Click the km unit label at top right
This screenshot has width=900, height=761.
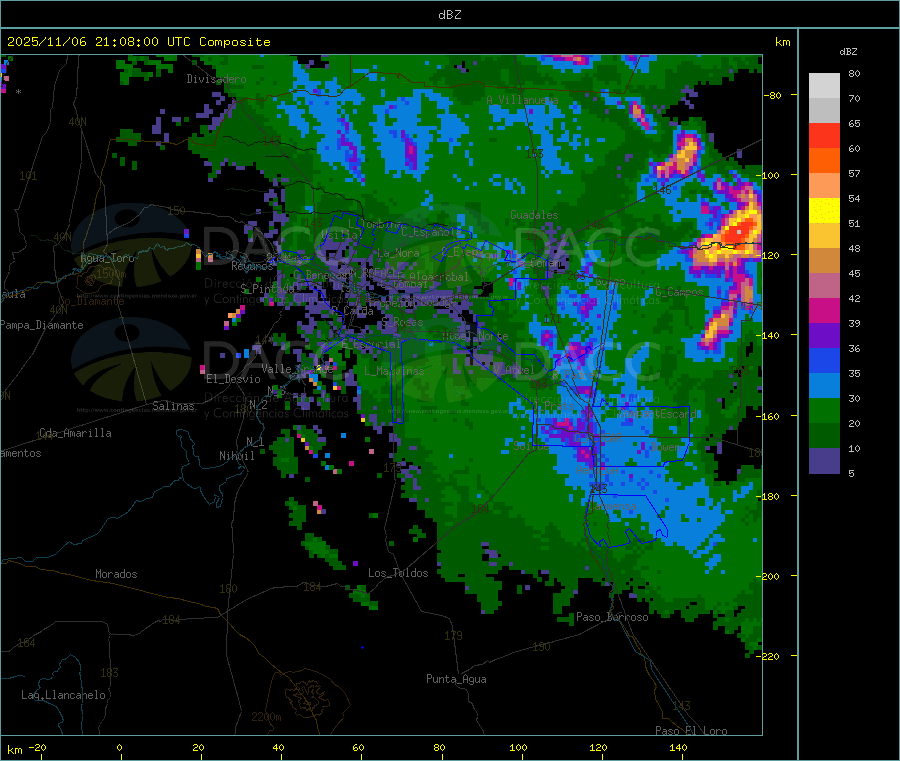[782, 42]
